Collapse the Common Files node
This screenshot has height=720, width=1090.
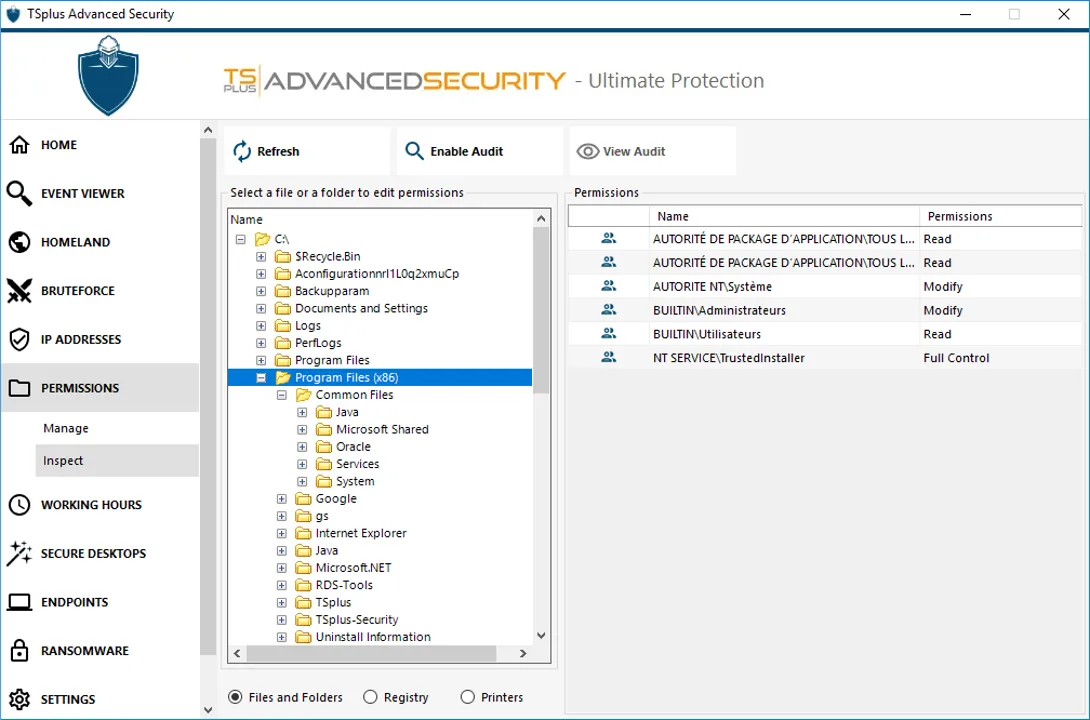click(282, 395)
